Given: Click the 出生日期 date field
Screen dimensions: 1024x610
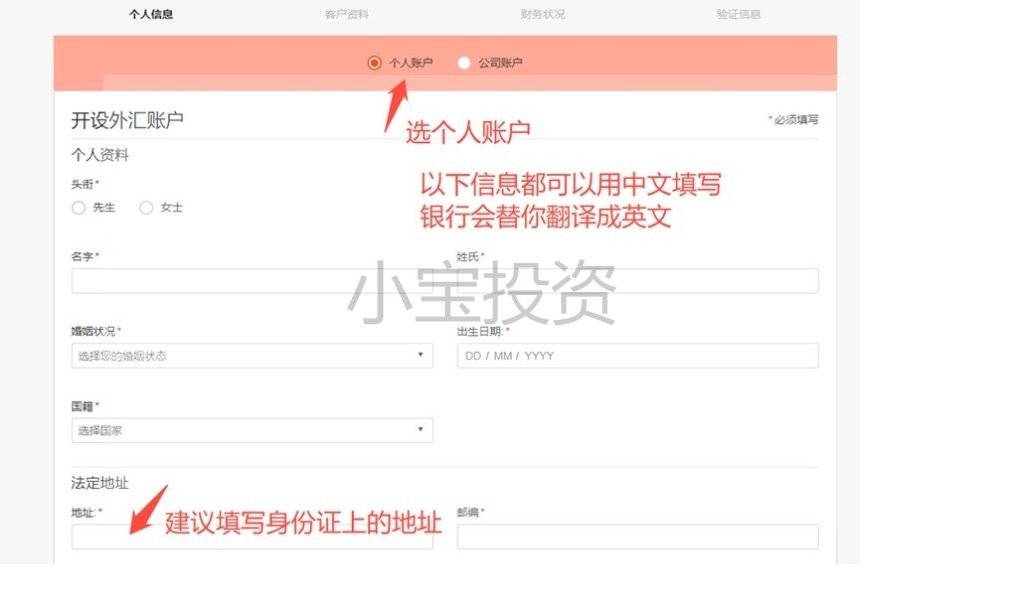Looking at the screenshot, I should (637, 356).
